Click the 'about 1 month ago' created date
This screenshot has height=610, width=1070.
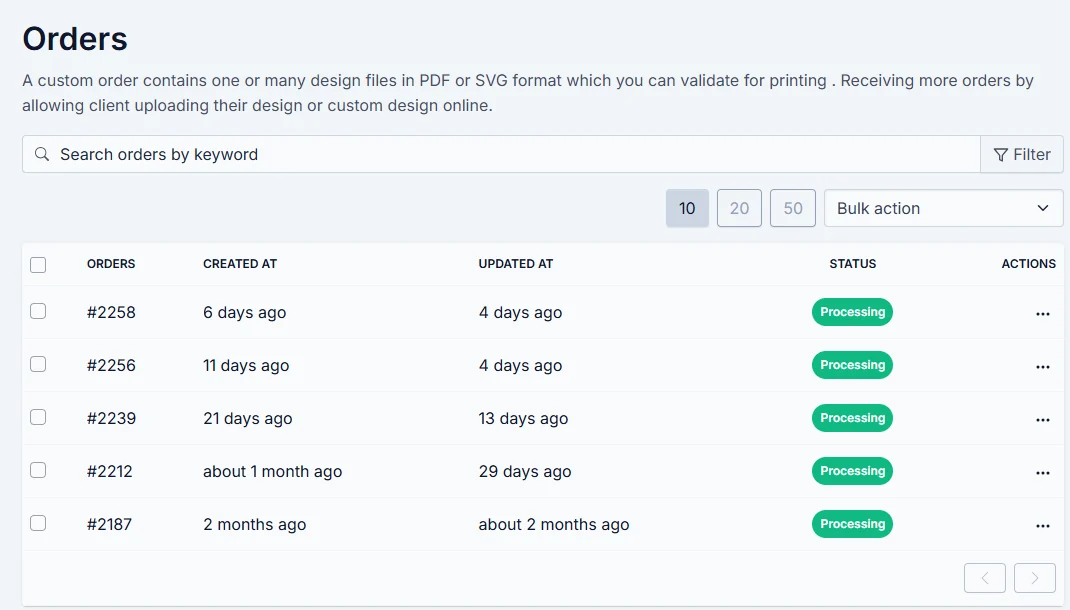point(272,471)
